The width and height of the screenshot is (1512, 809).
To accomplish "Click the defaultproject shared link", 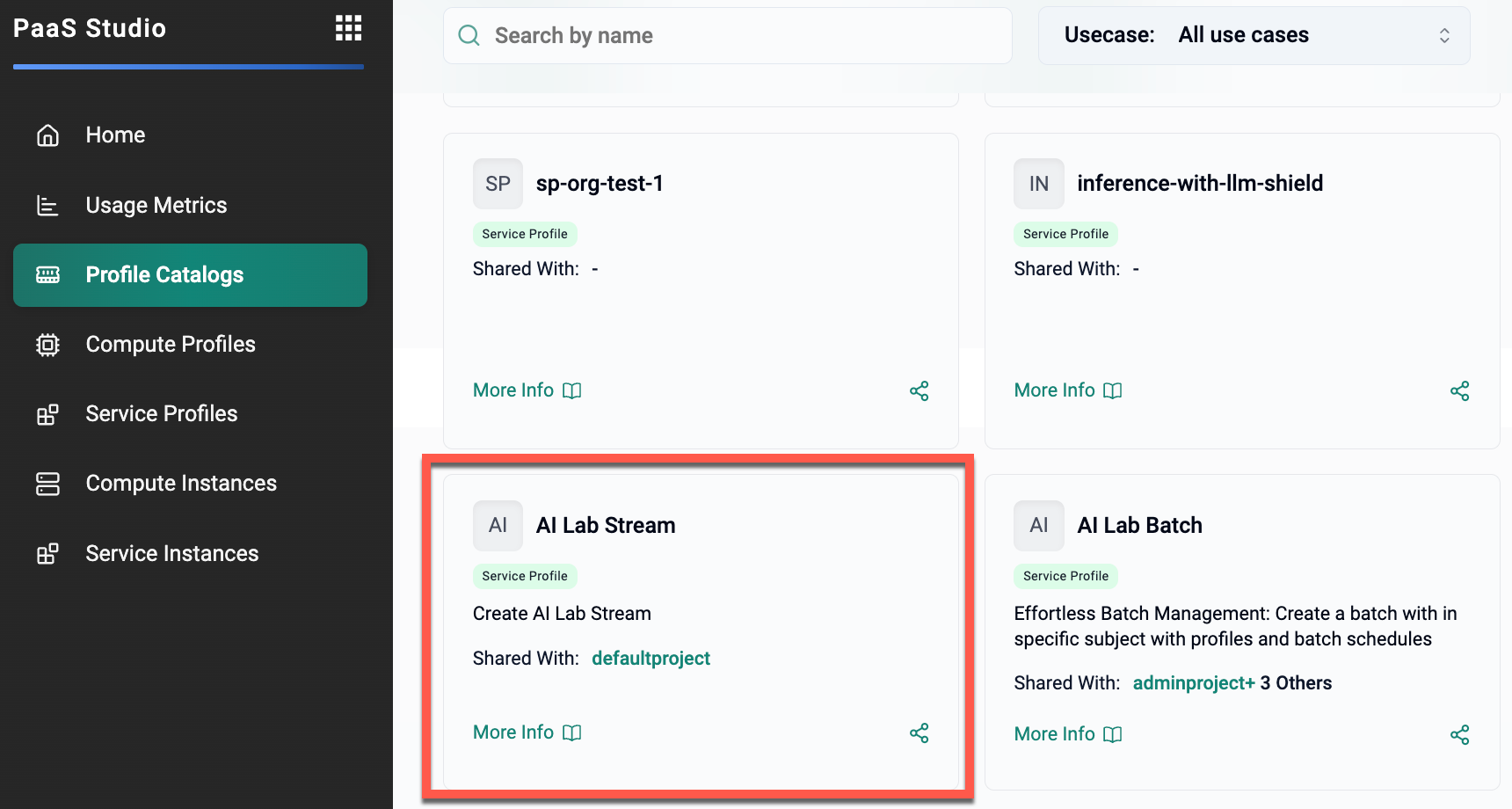I will (x=651, y=659).
